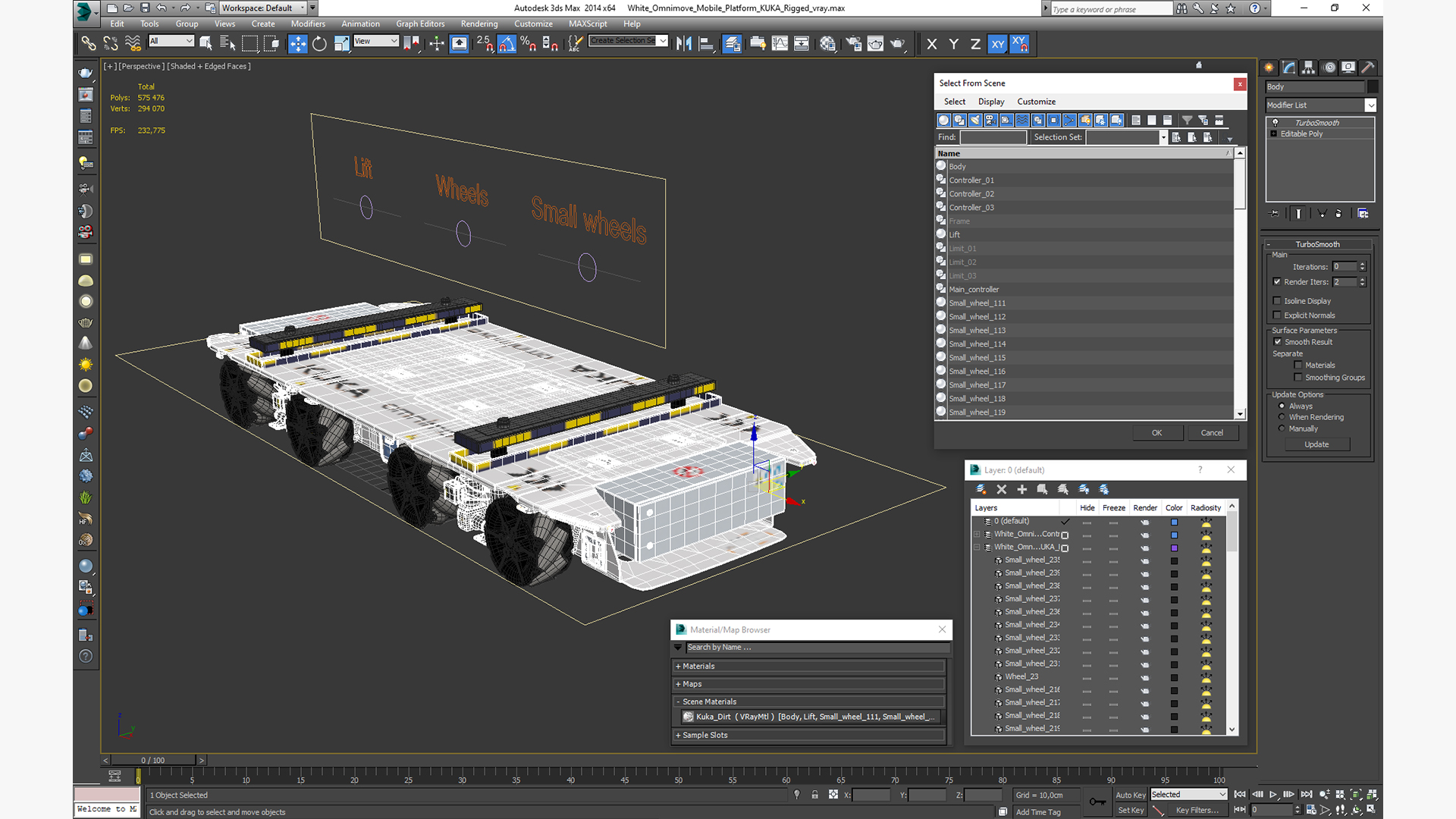Toggle Render Iters checkbox
Screen dimensions: 1456x819
[x=1277, y=282]
